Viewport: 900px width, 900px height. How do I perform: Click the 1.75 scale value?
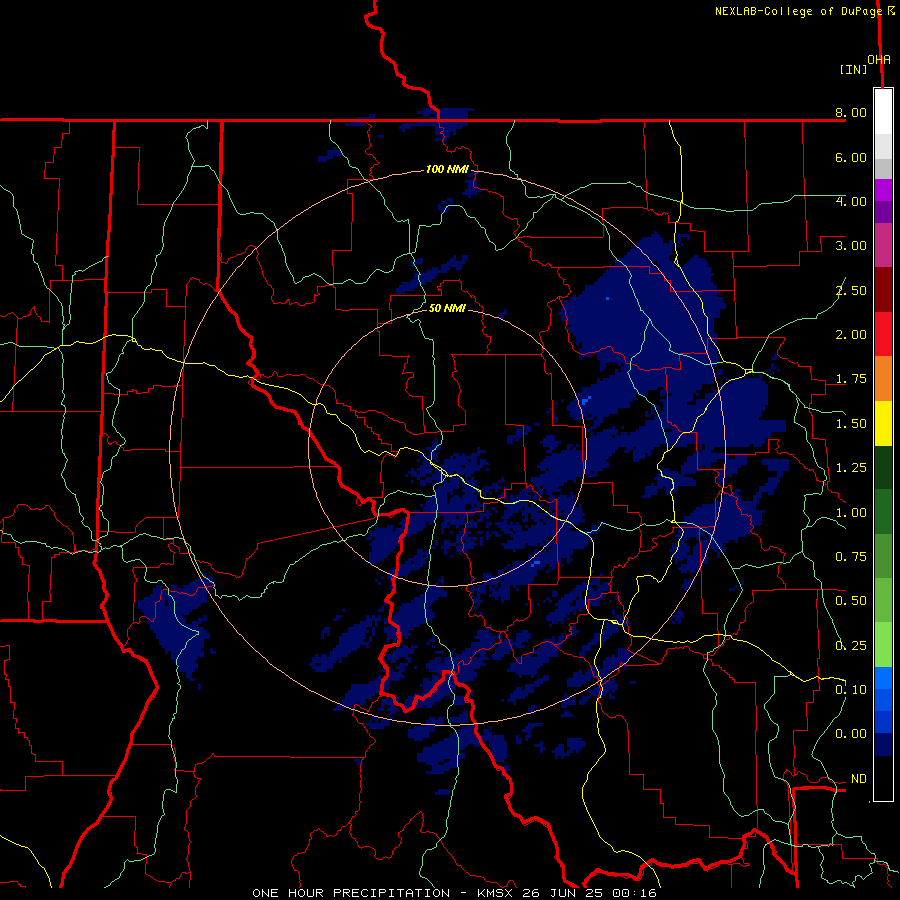pyautogui.click(x=851, y=379)
